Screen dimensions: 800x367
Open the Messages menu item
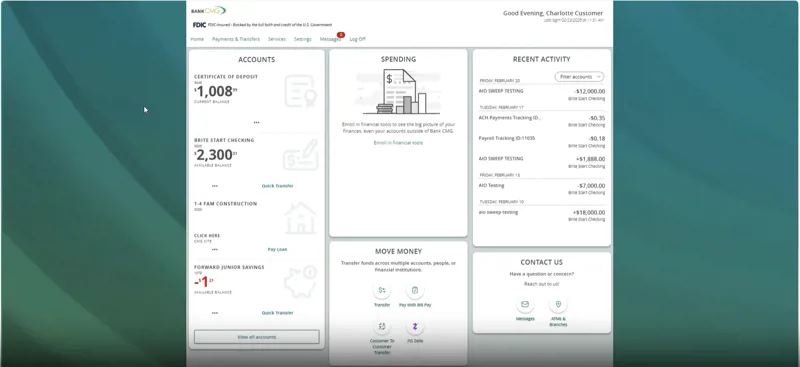point(330,39)
